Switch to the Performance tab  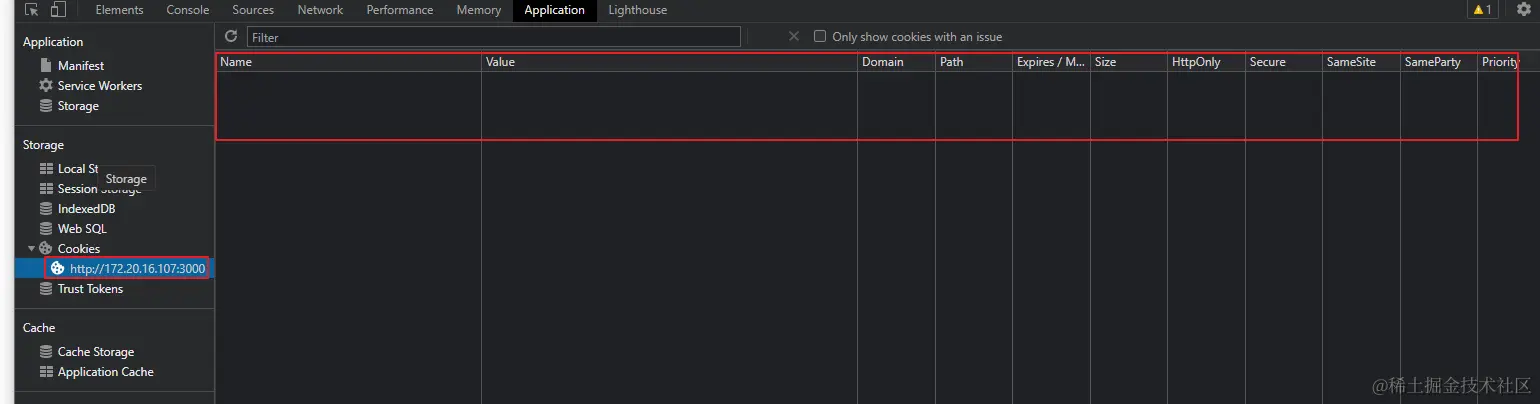click(x=400, y=10)
